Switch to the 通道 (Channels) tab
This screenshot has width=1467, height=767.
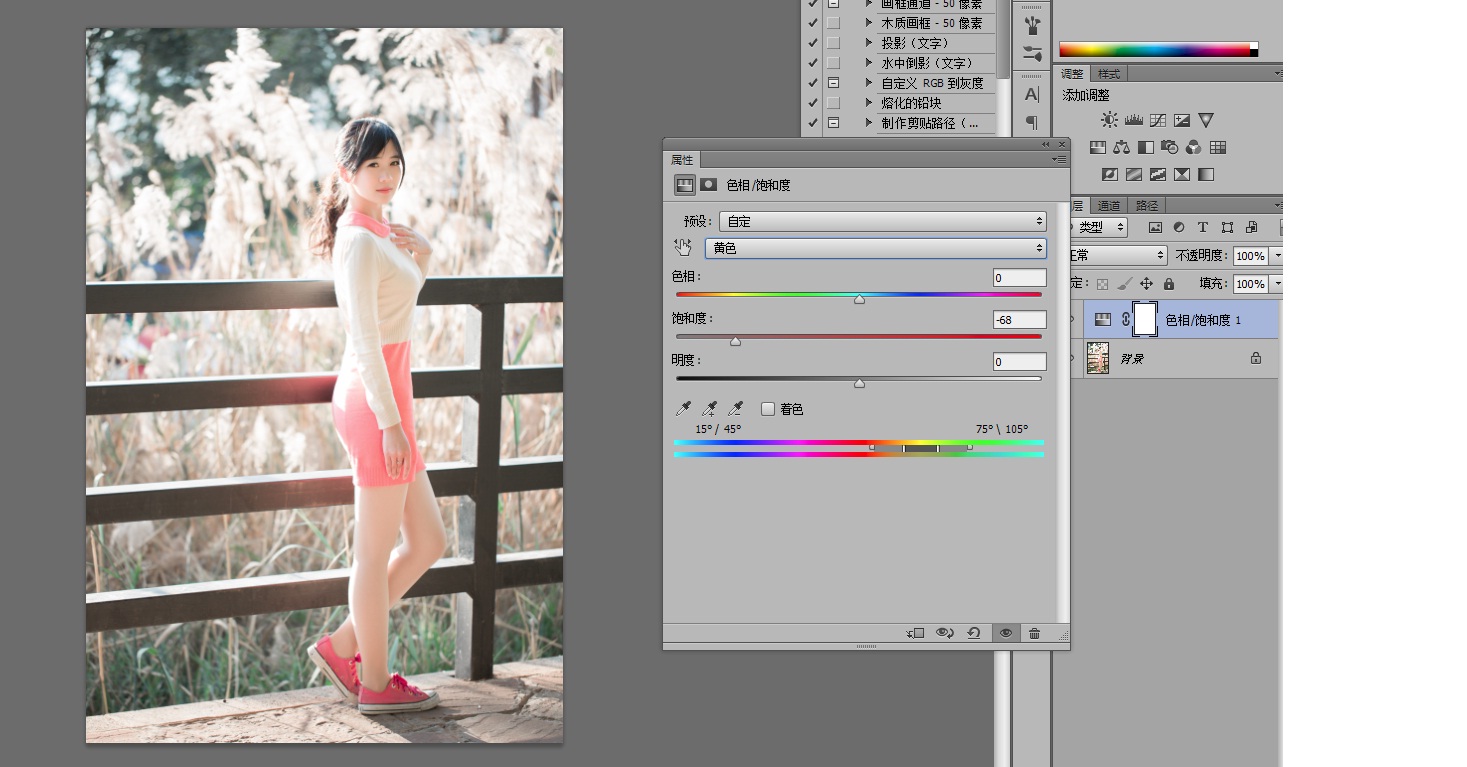(1109, 206)
